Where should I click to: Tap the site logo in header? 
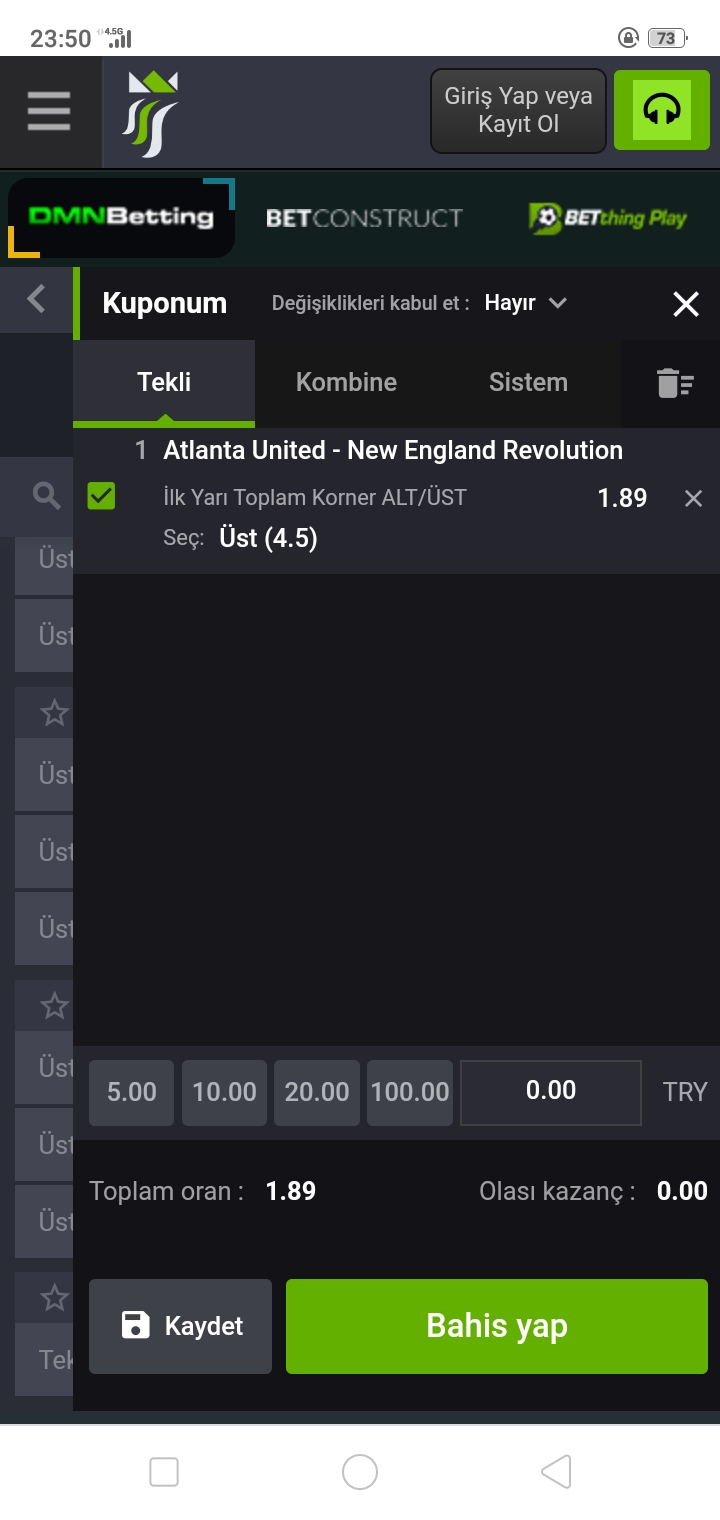pyautogui.click(x=150, y=113)
